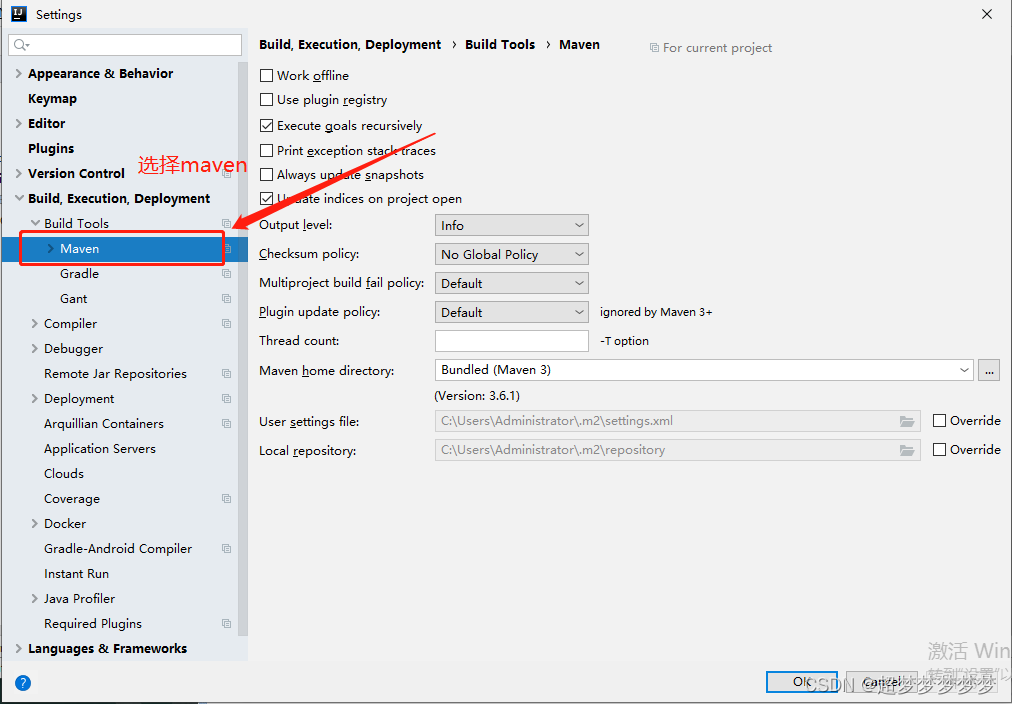Click project-level icon next to Compiler

[227, 323]
